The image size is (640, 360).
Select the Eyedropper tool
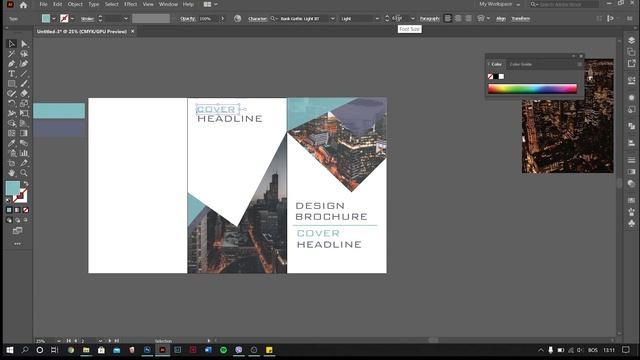(11, 143)
